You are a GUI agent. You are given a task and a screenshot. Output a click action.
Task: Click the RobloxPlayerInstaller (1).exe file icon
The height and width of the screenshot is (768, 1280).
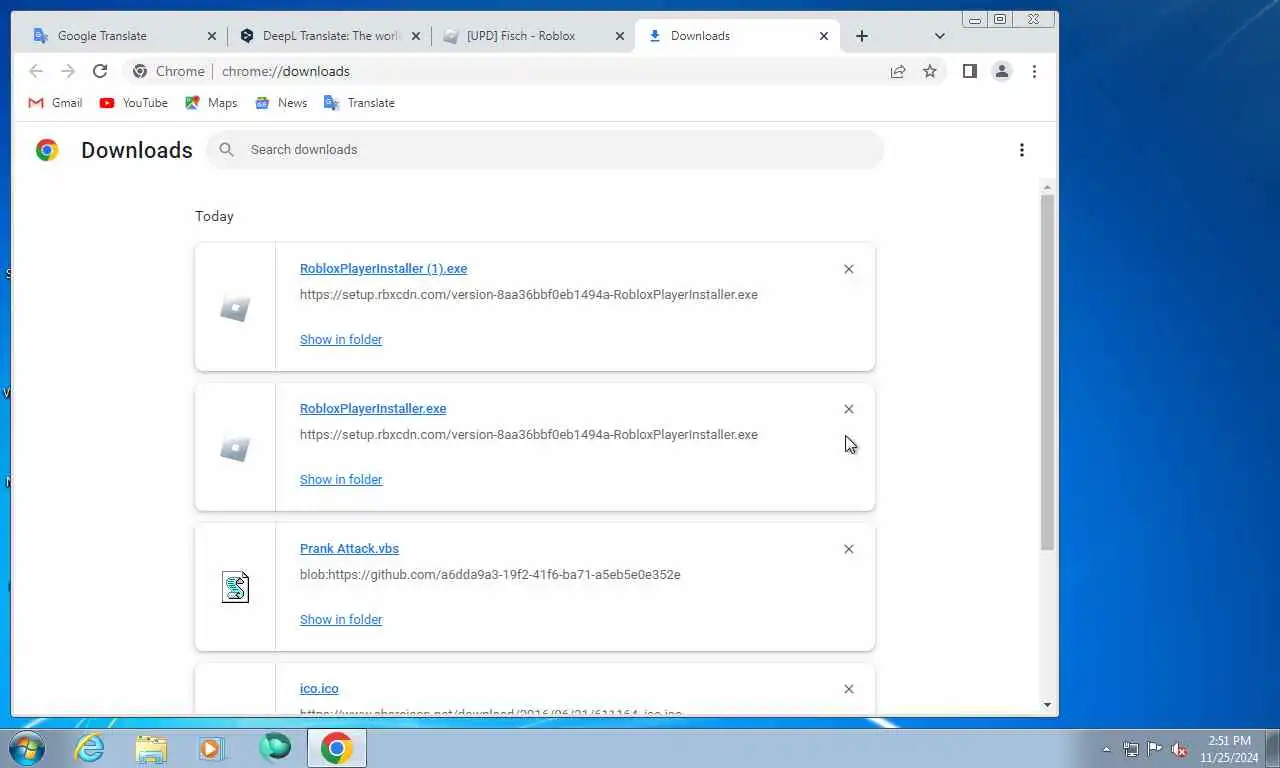click(235, 309)
